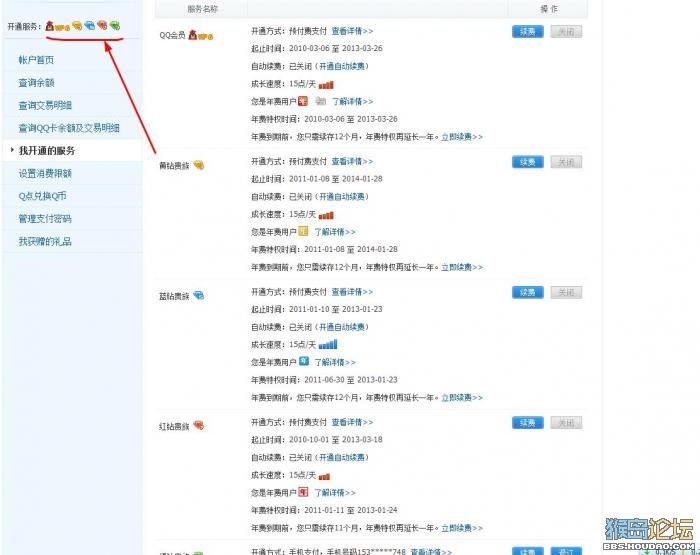Click 开通自动续费 link for QQ会员

point(342,67)
